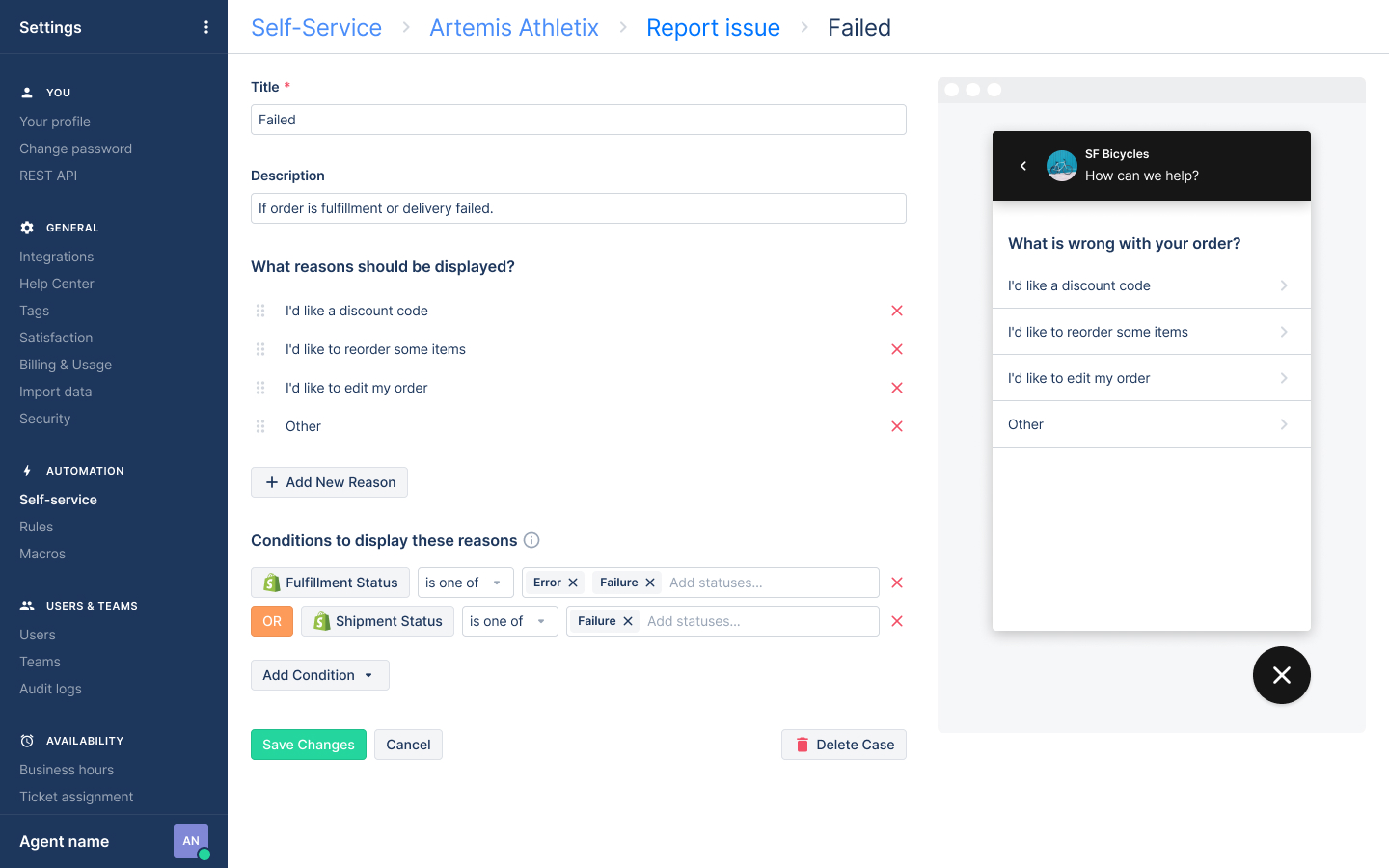Image resolution: width=1389 pixels, height=868 pixels.
Task: Close the chat widget with round X button
Action: pyautogui.click(x=1282, y=675)
